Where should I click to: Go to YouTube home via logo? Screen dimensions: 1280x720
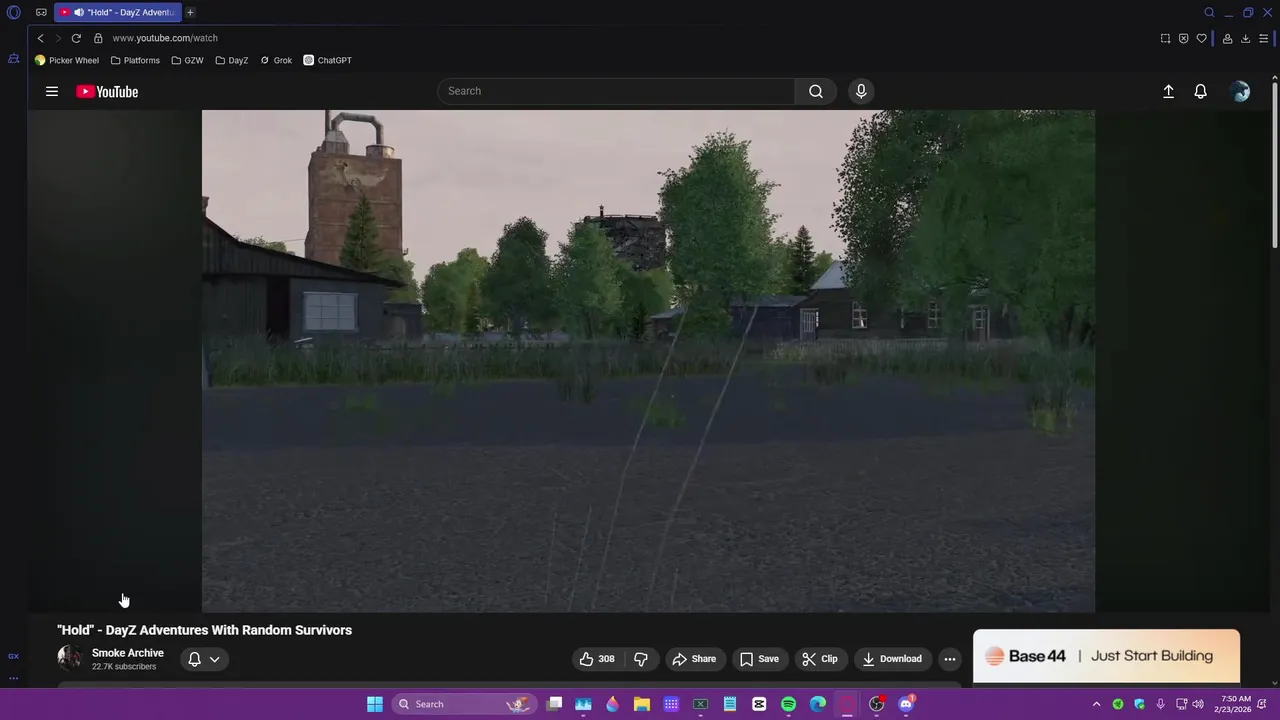tap(107, 91)
